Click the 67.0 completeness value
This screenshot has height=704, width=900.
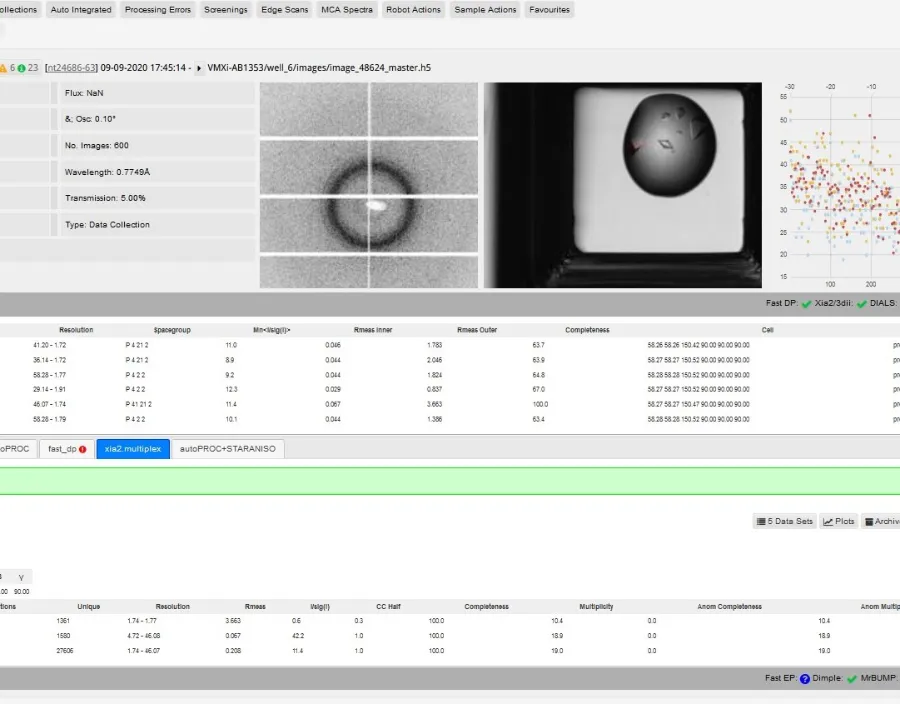click(x=538, y=390)
